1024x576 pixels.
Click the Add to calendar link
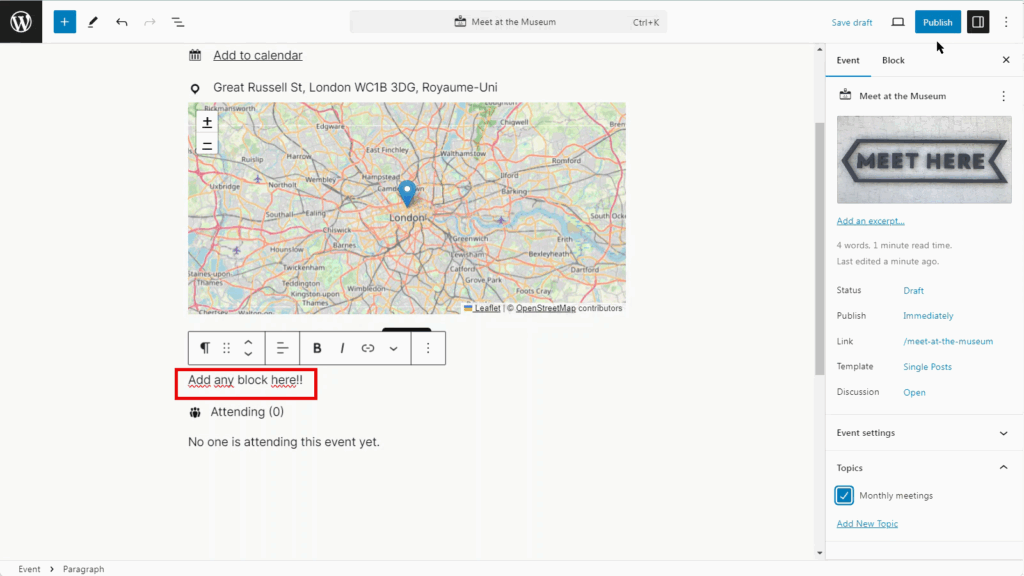(x=257, y=55)
